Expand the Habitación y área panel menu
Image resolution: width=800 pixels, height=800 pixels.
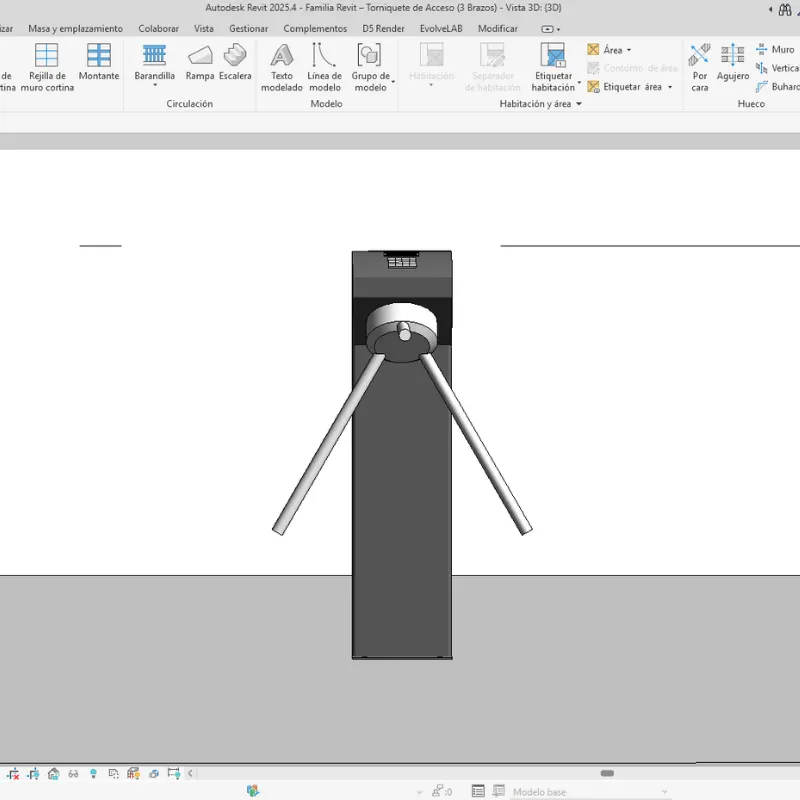click(578, 103)
